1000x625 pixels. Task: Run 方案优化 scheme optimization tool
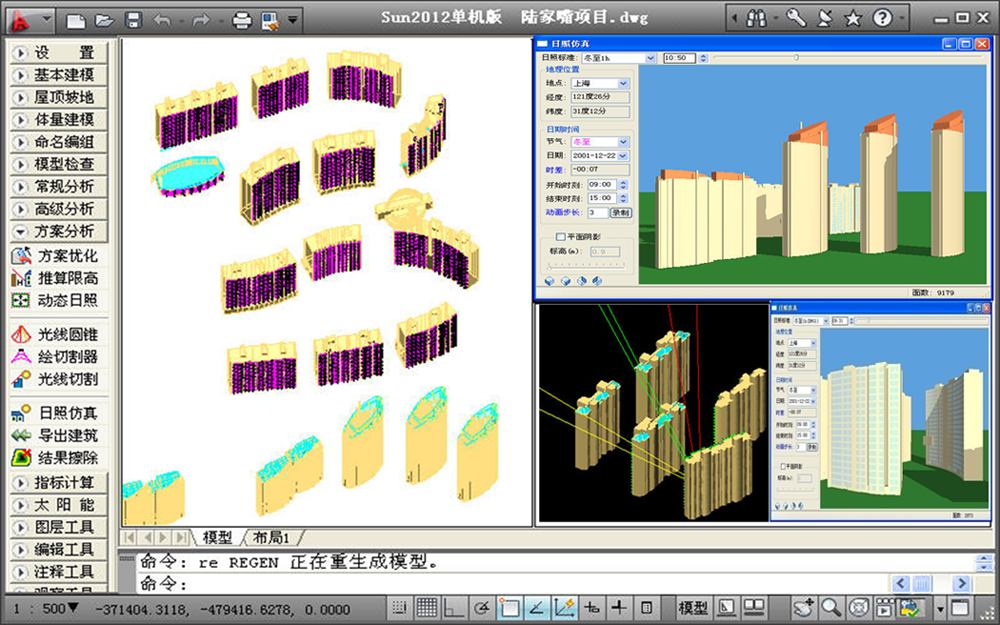55,256
